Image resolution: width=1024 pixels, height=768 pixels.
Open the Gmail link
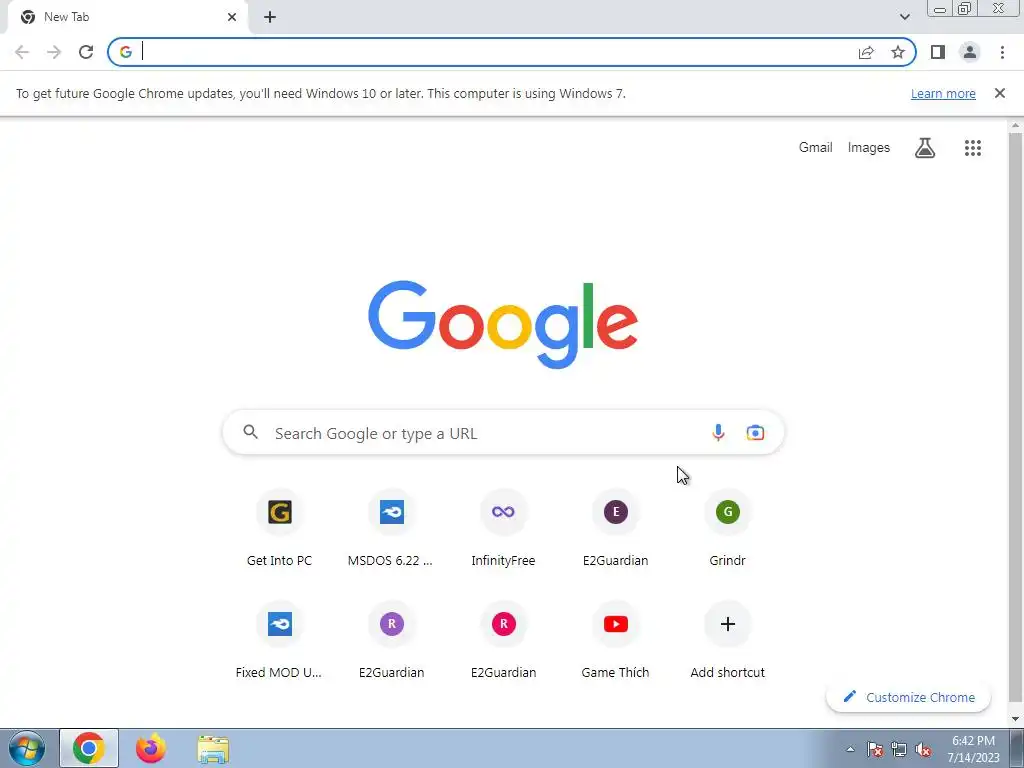(816, 148)
